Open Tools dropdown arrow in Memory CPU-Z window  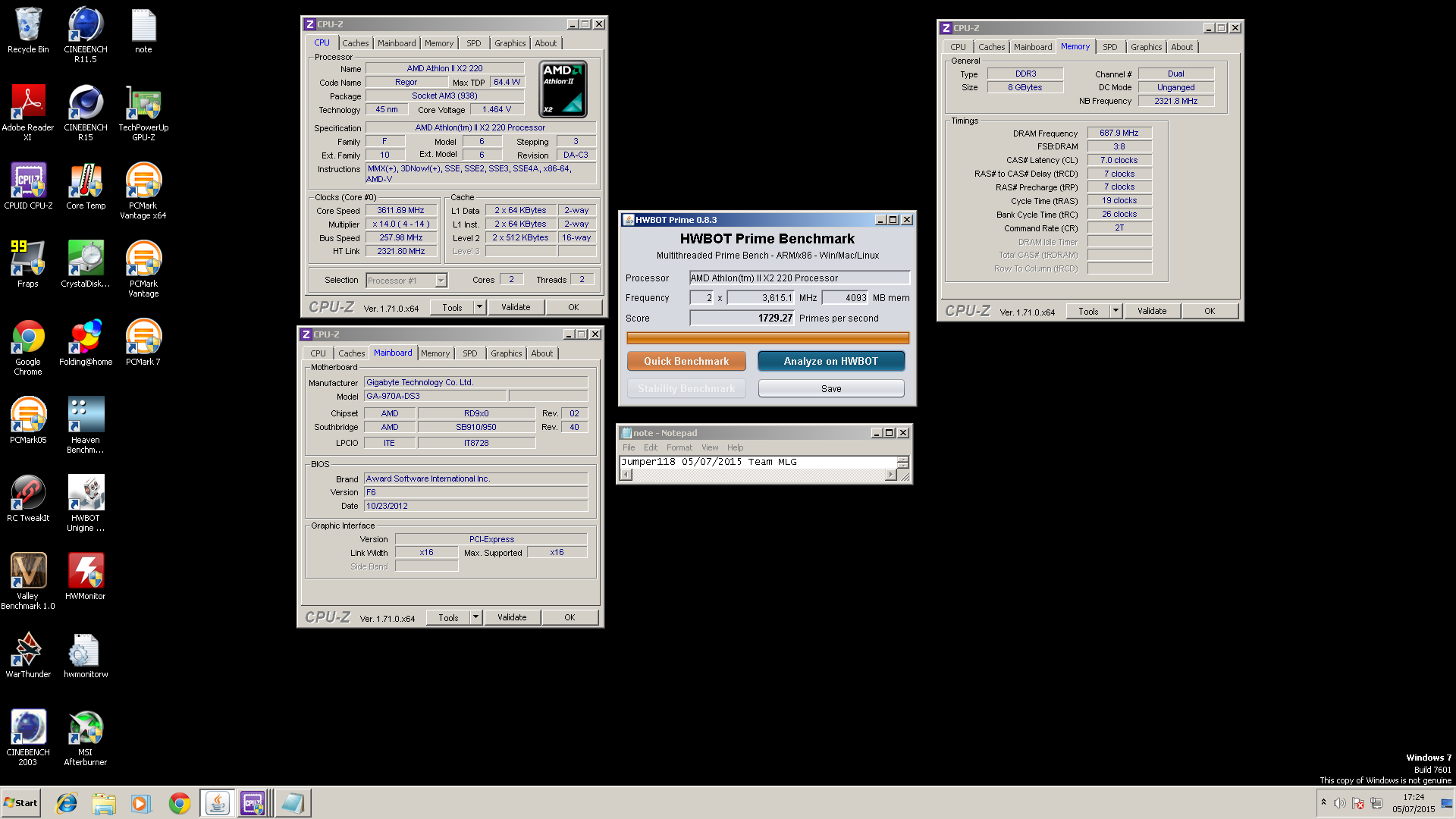pos(1116,311)
